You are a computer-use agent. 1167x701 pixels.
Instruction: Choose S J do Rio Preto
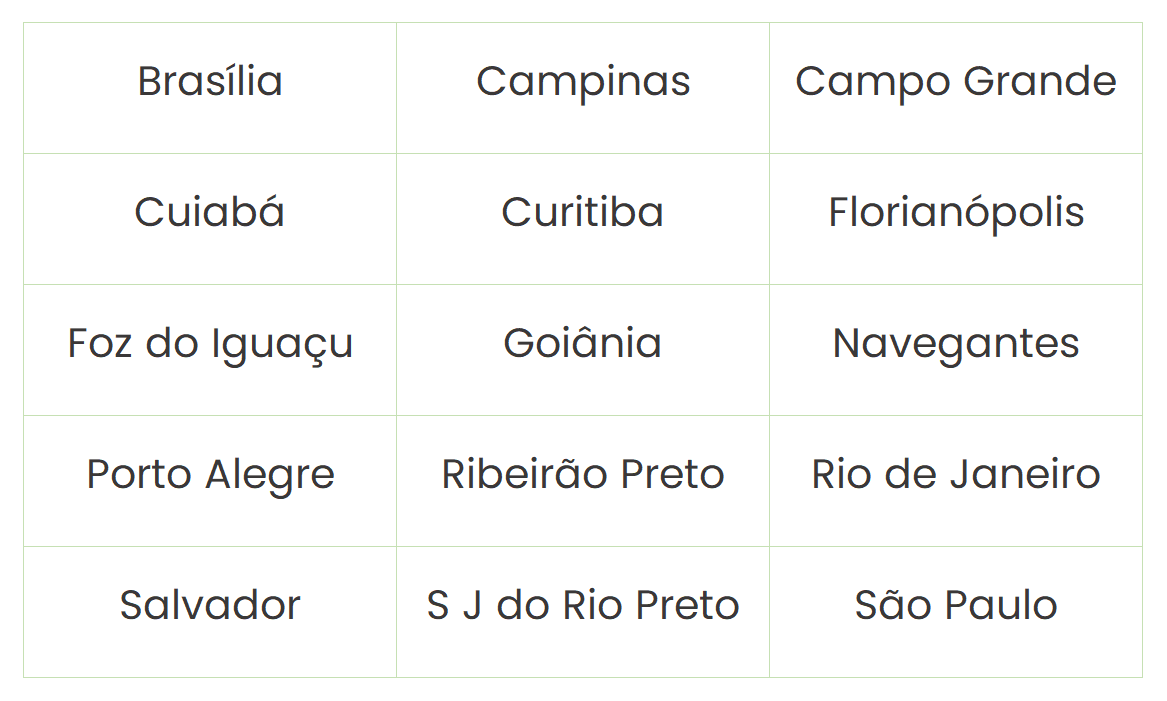[x=583, y=605]
